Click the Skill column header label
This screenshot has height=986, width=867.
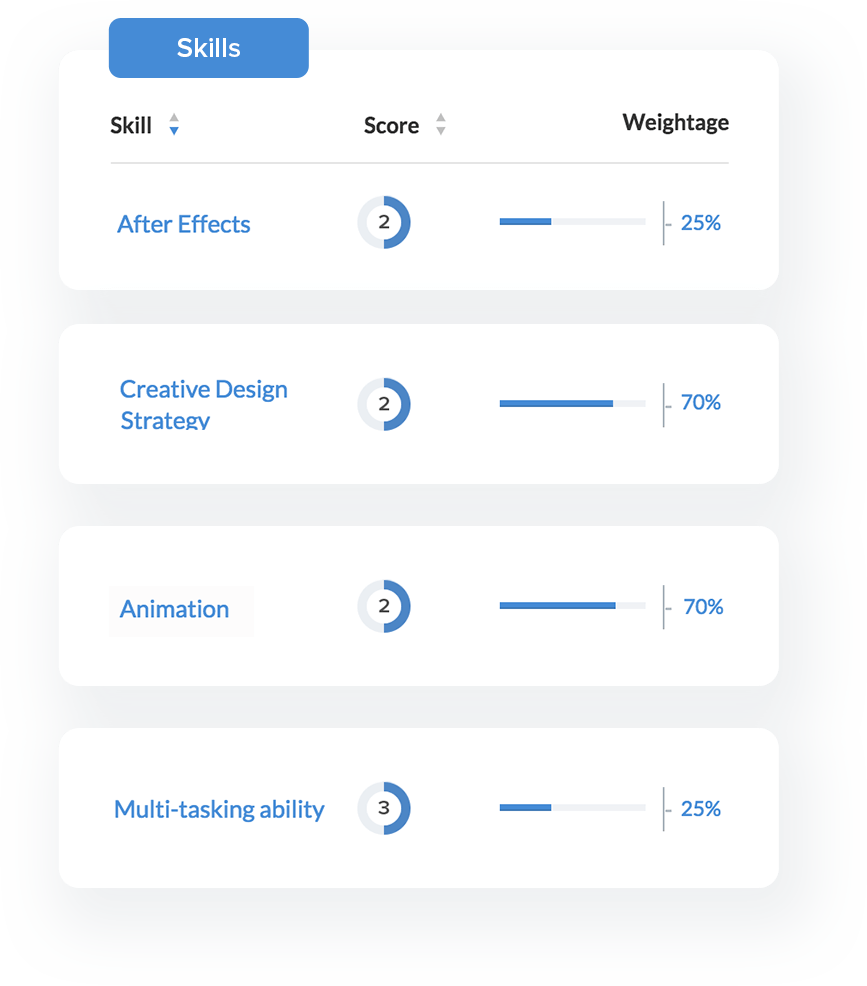[131, 125]
